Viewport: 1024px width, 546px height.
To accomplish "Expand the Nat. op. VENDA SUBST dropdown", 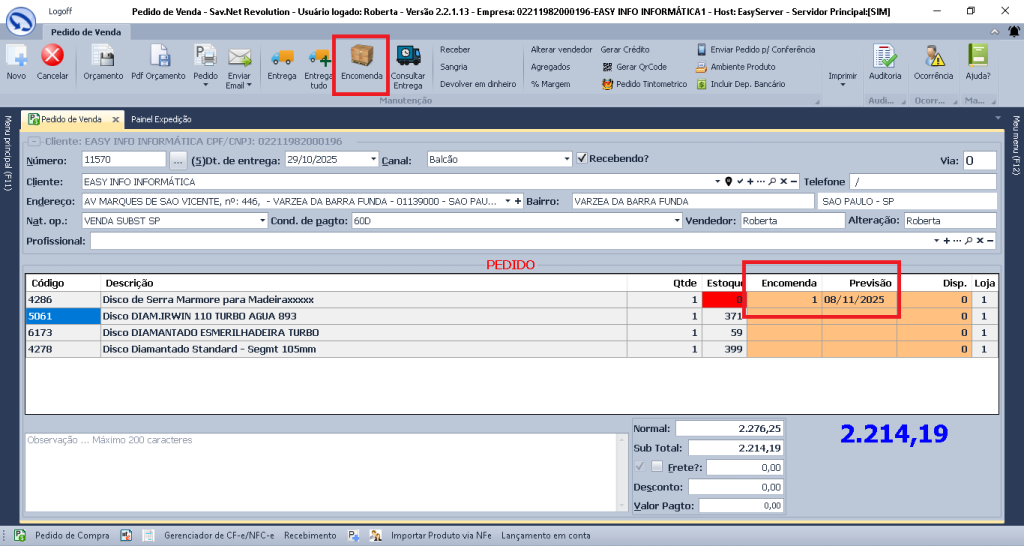I will coord(263,221).
